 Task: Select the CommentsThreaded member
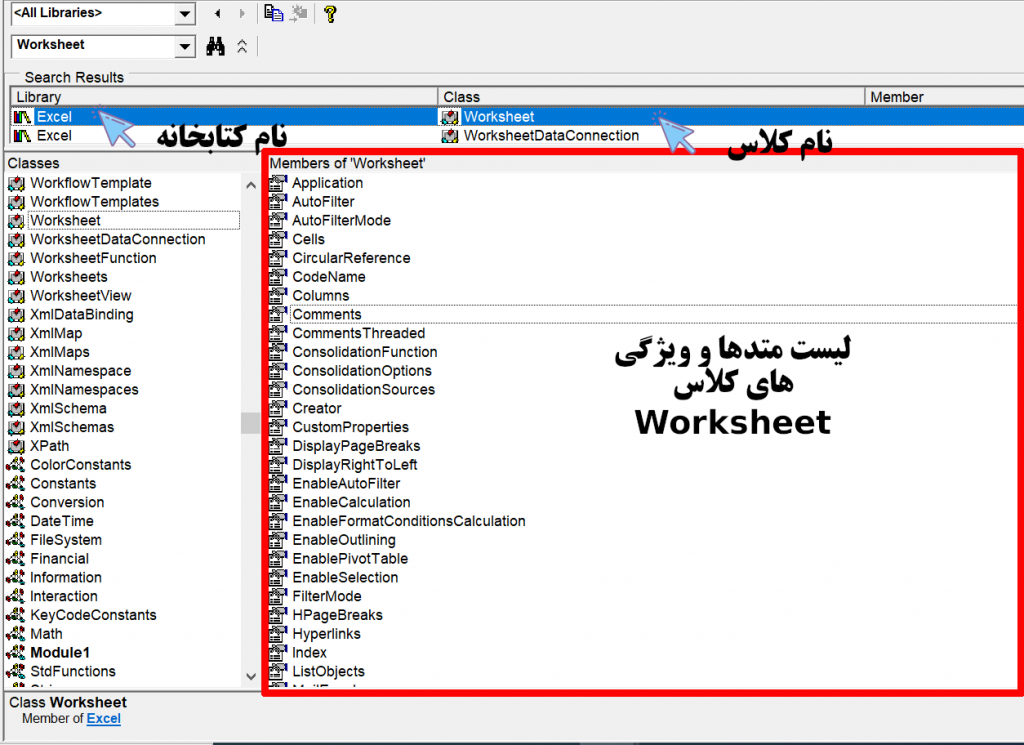[x=359, y=334]
